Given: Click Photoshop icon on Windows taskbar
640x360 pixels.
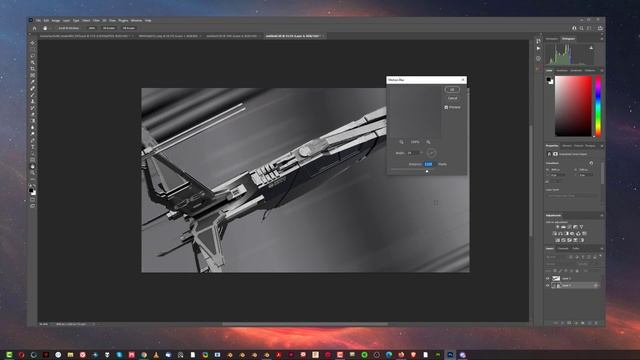Looking at the screenshot, I should [450, 355].
